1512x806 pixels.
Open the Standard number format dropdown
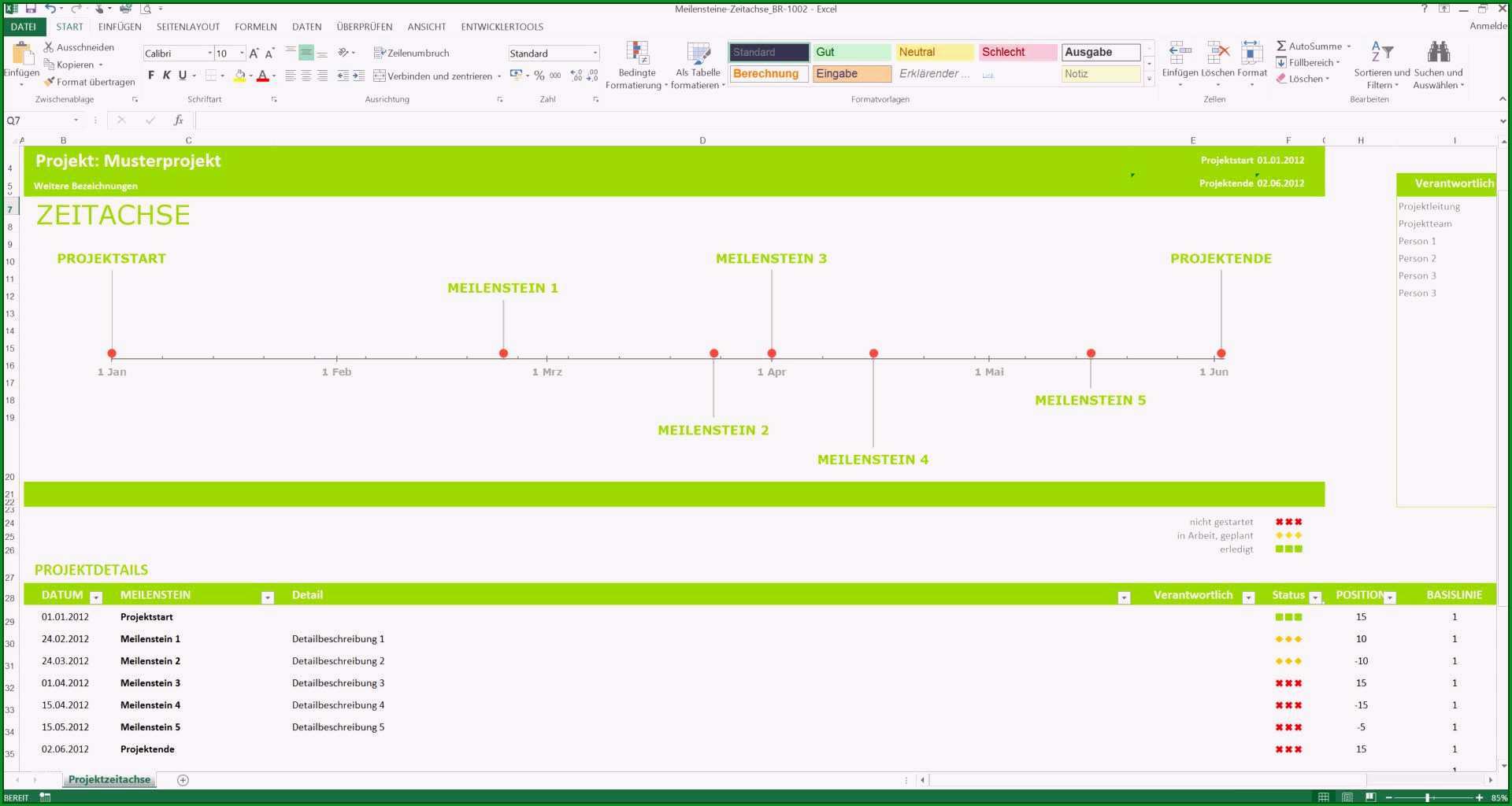(595, 53)
